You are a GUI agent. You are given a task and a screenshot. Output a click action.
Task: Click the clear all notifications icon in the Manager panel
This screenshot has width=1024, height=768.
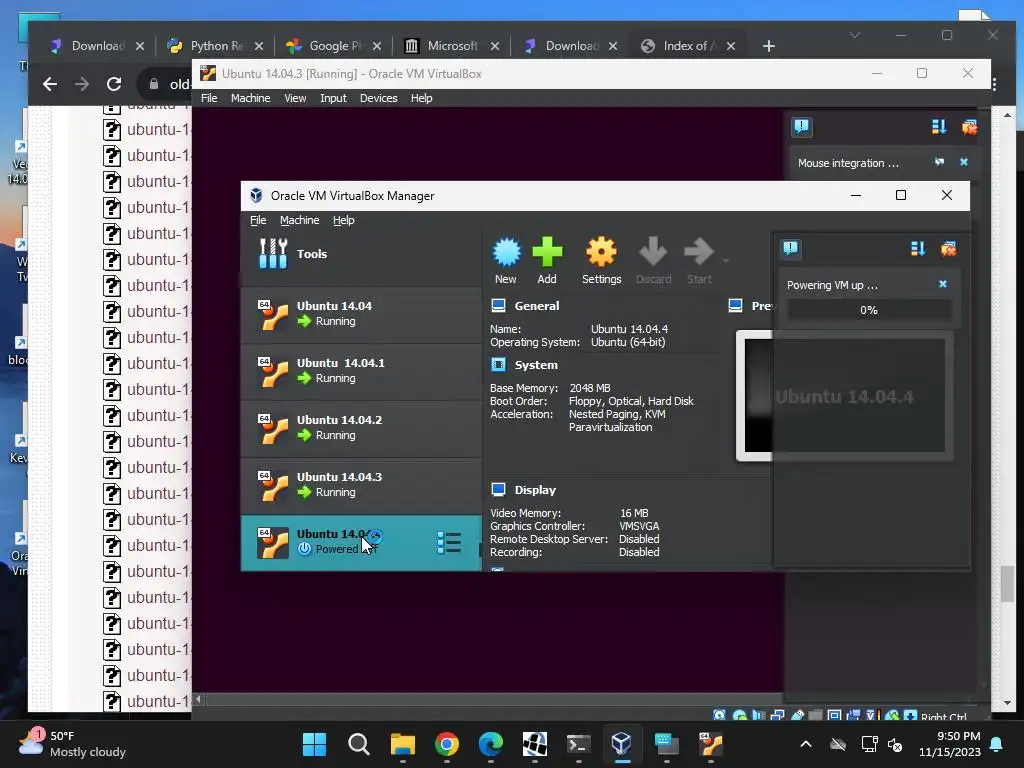pos(948,248)
